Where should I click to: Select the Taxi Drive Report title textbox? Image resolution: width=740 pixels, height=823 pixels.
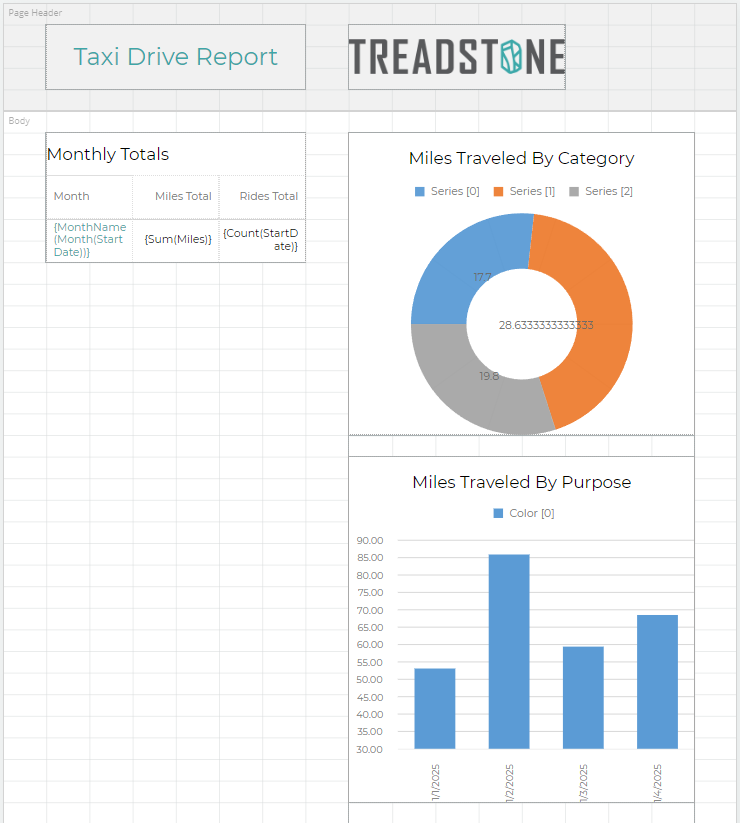(175, 57)
